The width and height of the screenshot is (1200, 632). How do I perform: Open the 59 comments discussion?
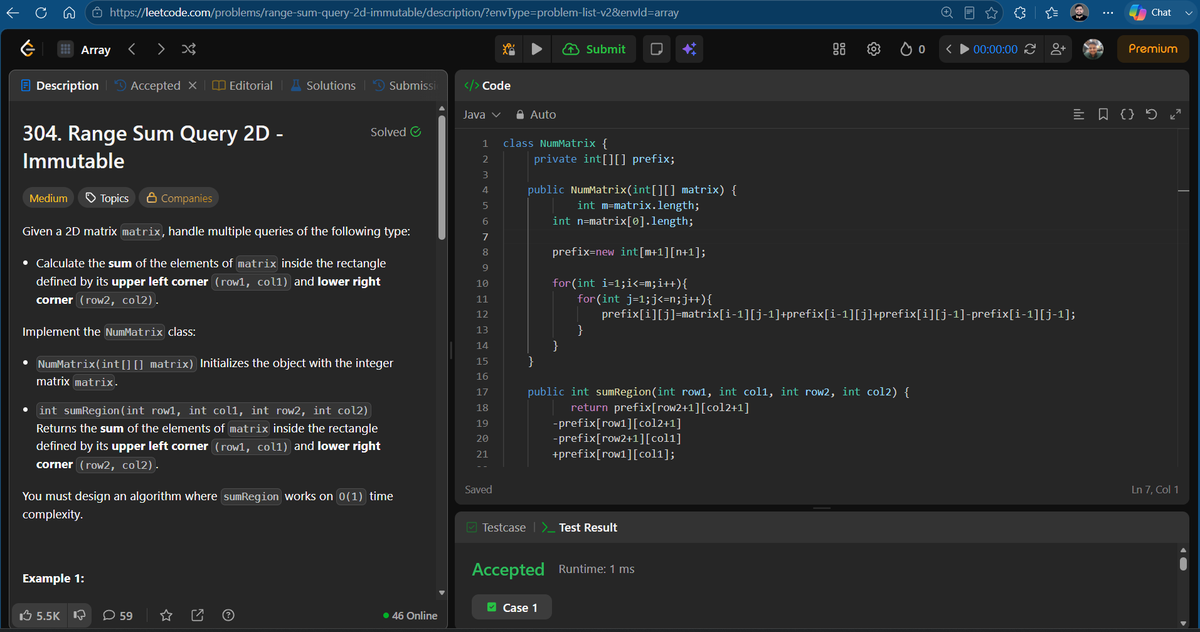(118, 615)
